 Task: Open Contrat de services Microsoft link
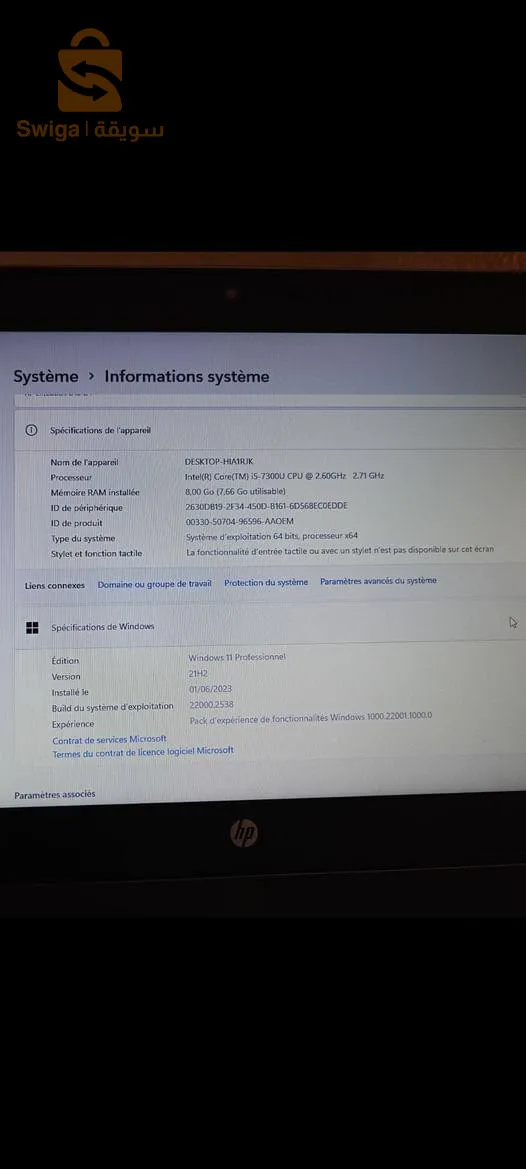[110, 740]
